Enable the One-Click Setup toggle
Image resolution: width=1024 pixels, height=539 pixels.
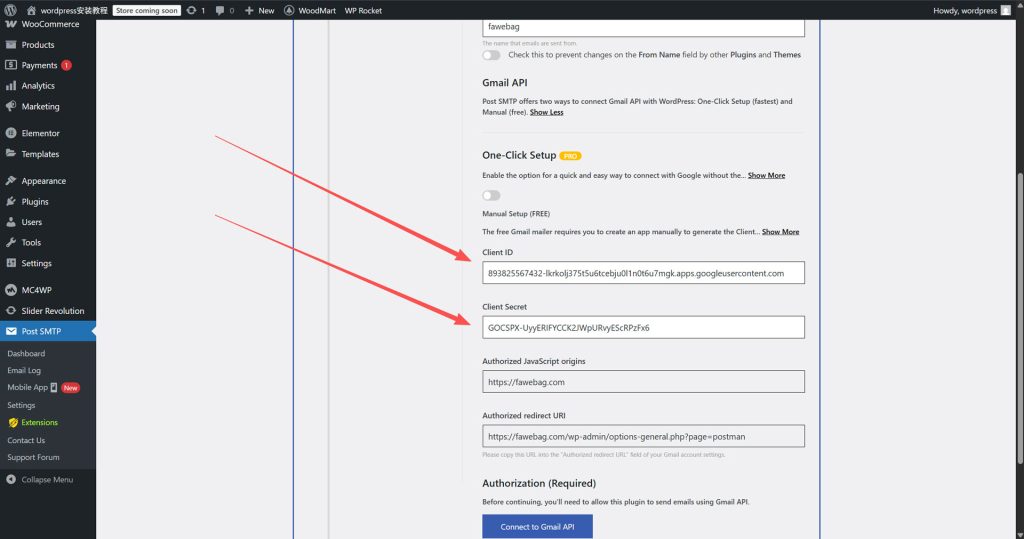tap(491, 195)
